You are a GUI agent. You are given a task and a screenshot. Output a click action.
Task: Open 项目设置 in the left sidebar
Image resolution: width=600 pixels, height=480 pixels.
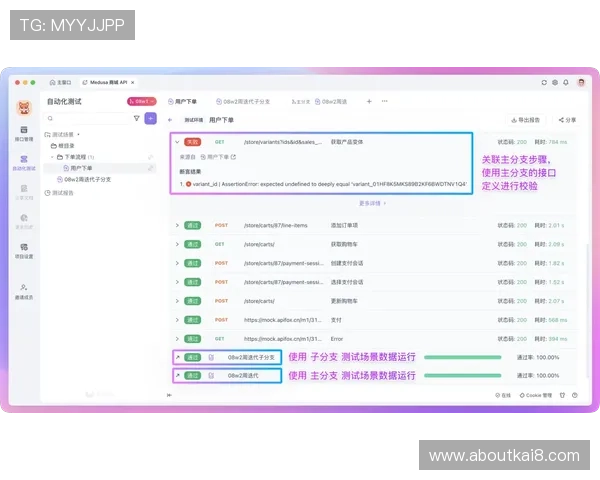24,251
